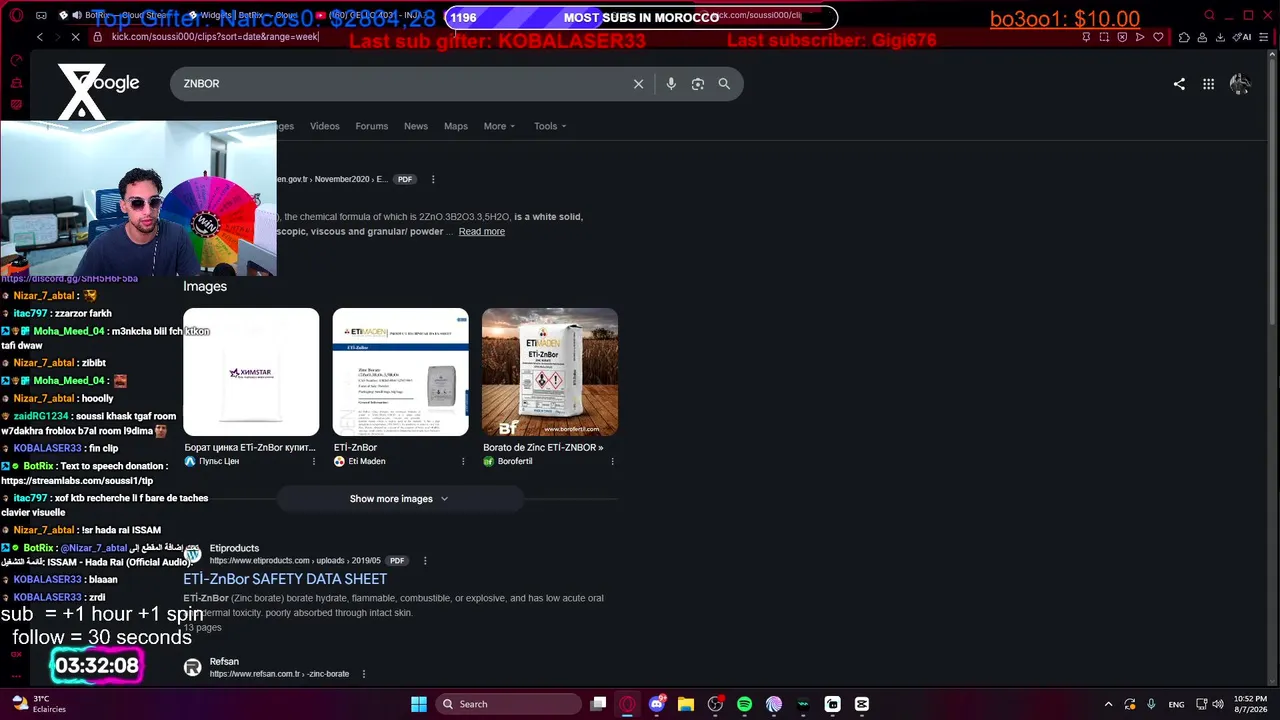Open Spotify from the taskbar

(744, 704)
